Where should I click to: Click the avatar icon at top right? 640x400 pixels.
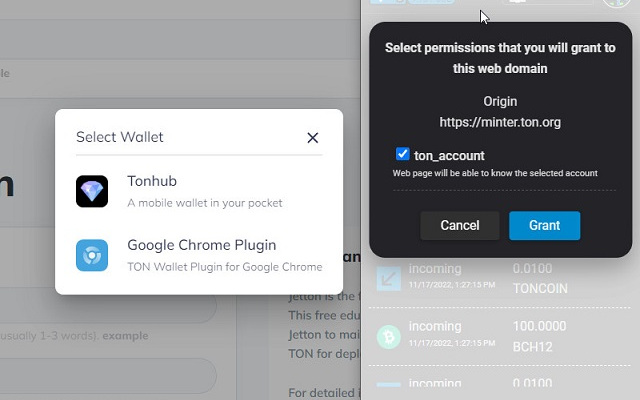(616, 2)
